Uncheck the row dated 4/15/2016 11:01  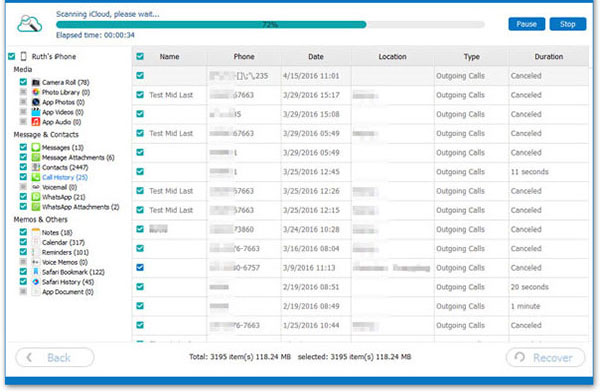(x=140, y=75)
